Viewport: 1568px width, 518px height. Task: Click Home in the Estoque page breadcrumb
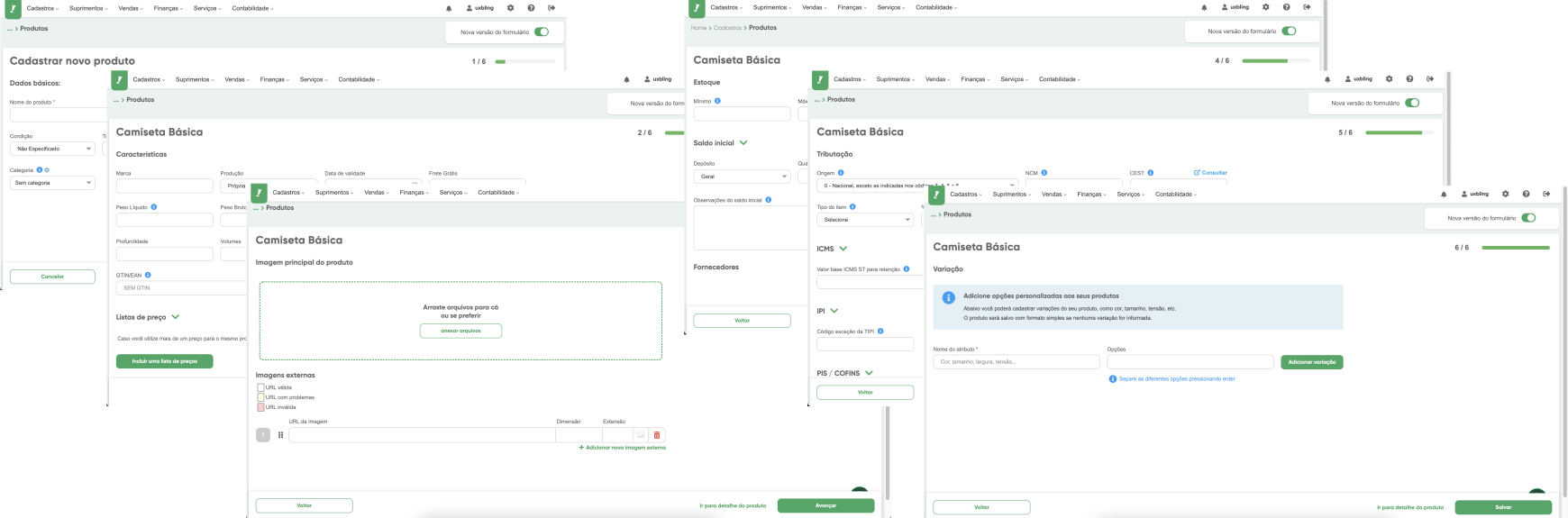pos(698,28)
